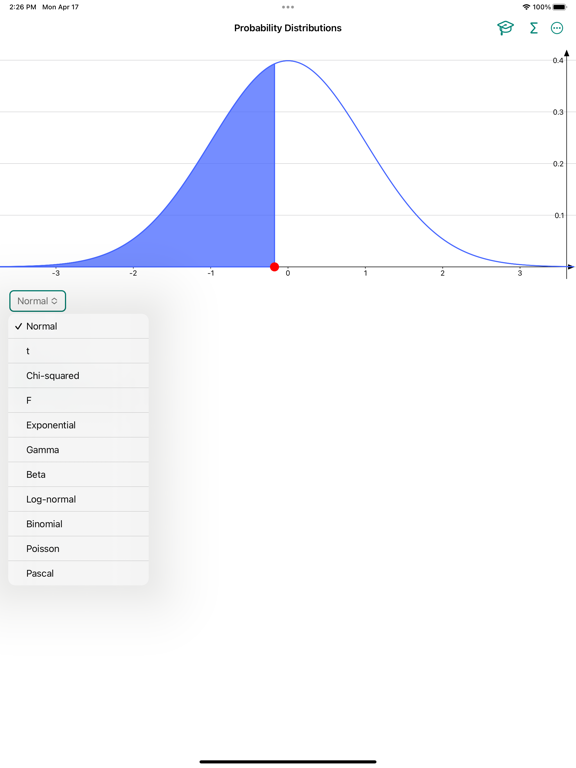Tap the sigma summation icon

coord(534,28)
